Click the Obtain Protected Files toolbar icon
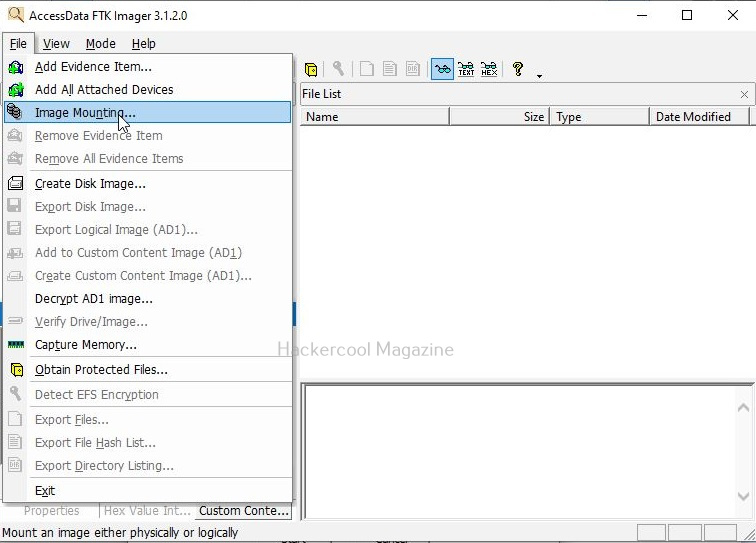Viewport: 756px width, 543px height. 312,69
